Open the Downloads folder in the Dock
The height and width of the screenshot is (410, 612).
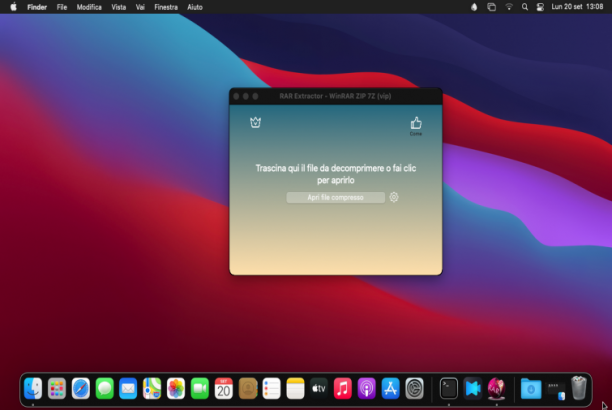531,389
